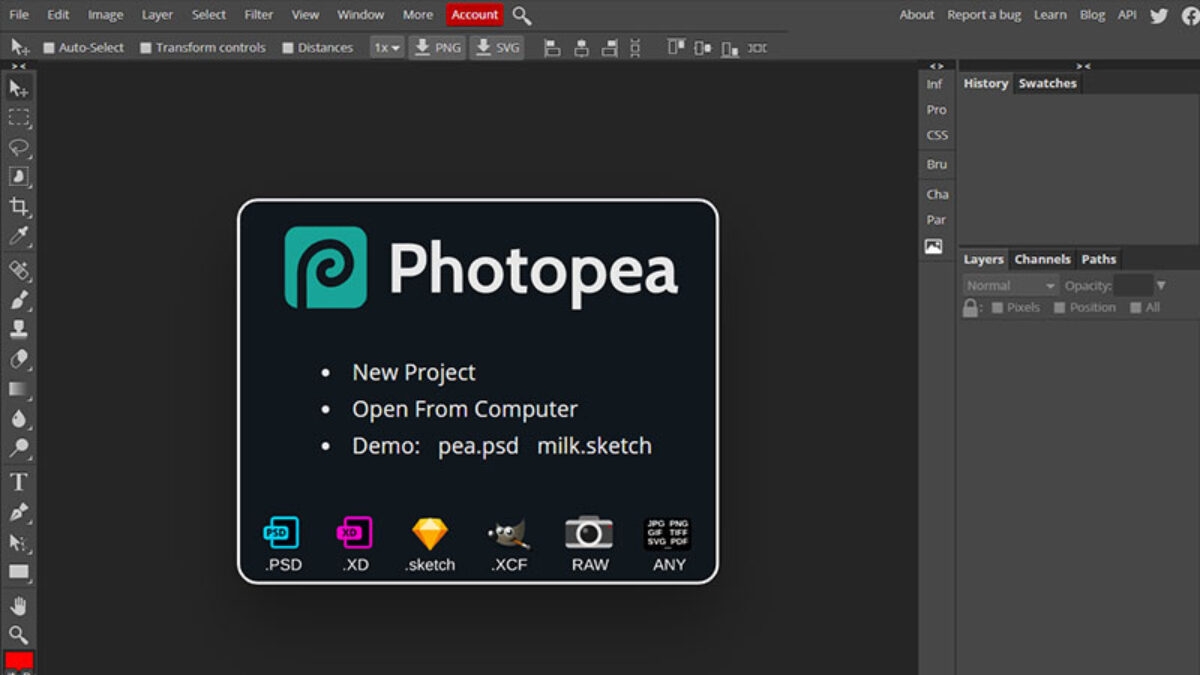Click the .XD format icon
This screenshot has height=675, width=1200.
[x=354, y=533]
